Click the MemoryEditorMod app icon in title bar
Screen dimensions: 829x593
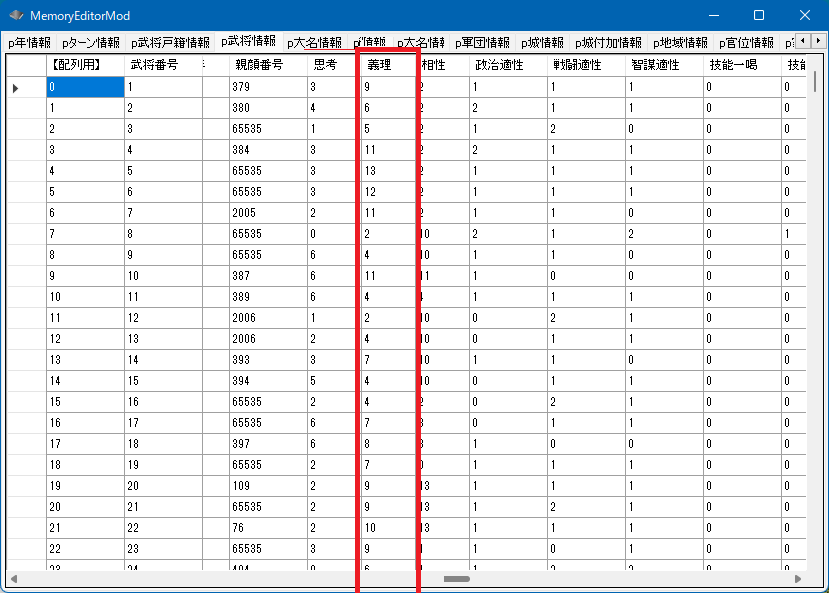tap(16, 16)
